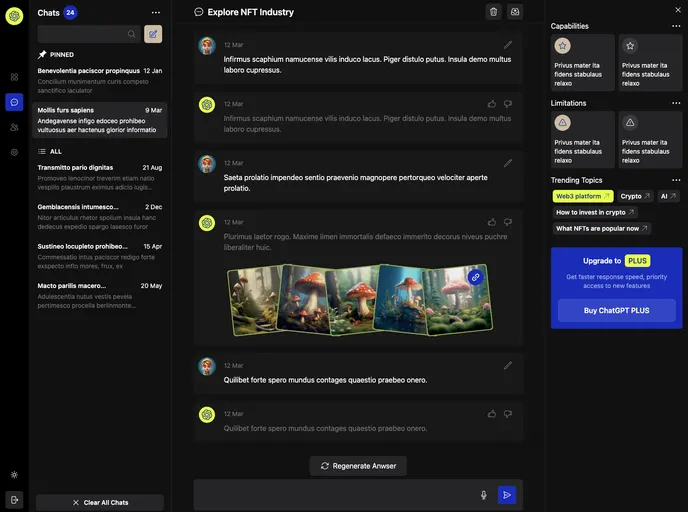Click the logout icon at the sidebar bottom
This screenshot has width=688, height=512.
pos(14,500)
